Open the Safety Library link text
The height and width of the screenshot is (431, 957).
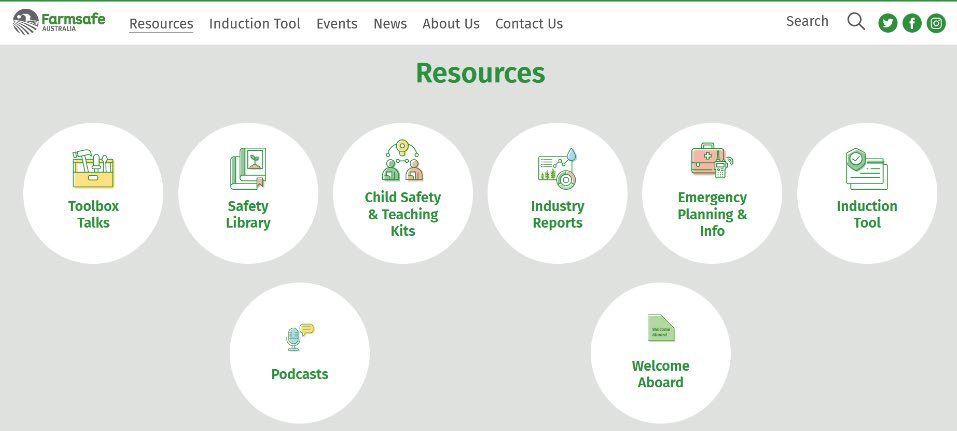(248, 214)
